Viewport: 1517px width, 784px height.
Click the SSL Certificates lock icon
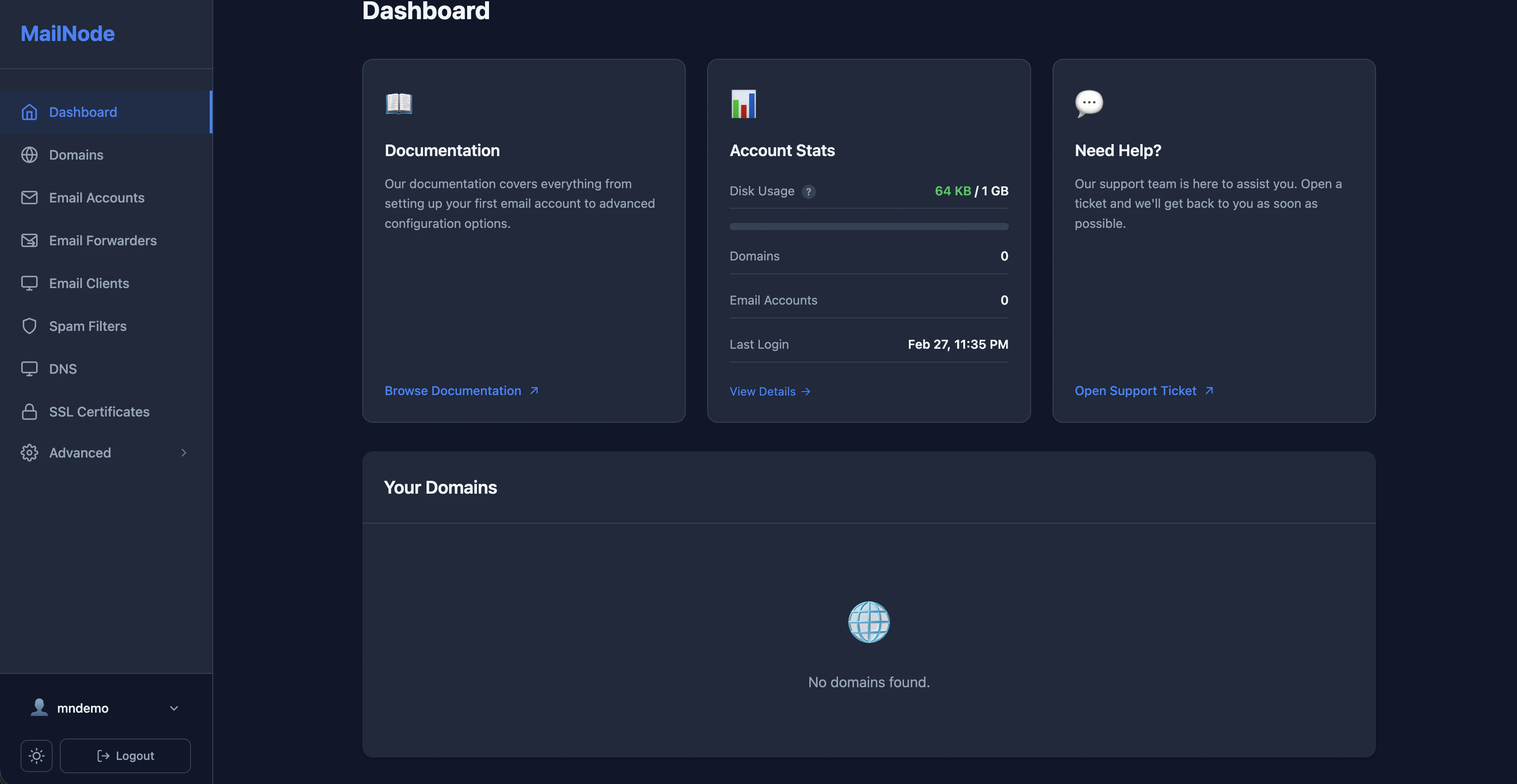point(29,412)
